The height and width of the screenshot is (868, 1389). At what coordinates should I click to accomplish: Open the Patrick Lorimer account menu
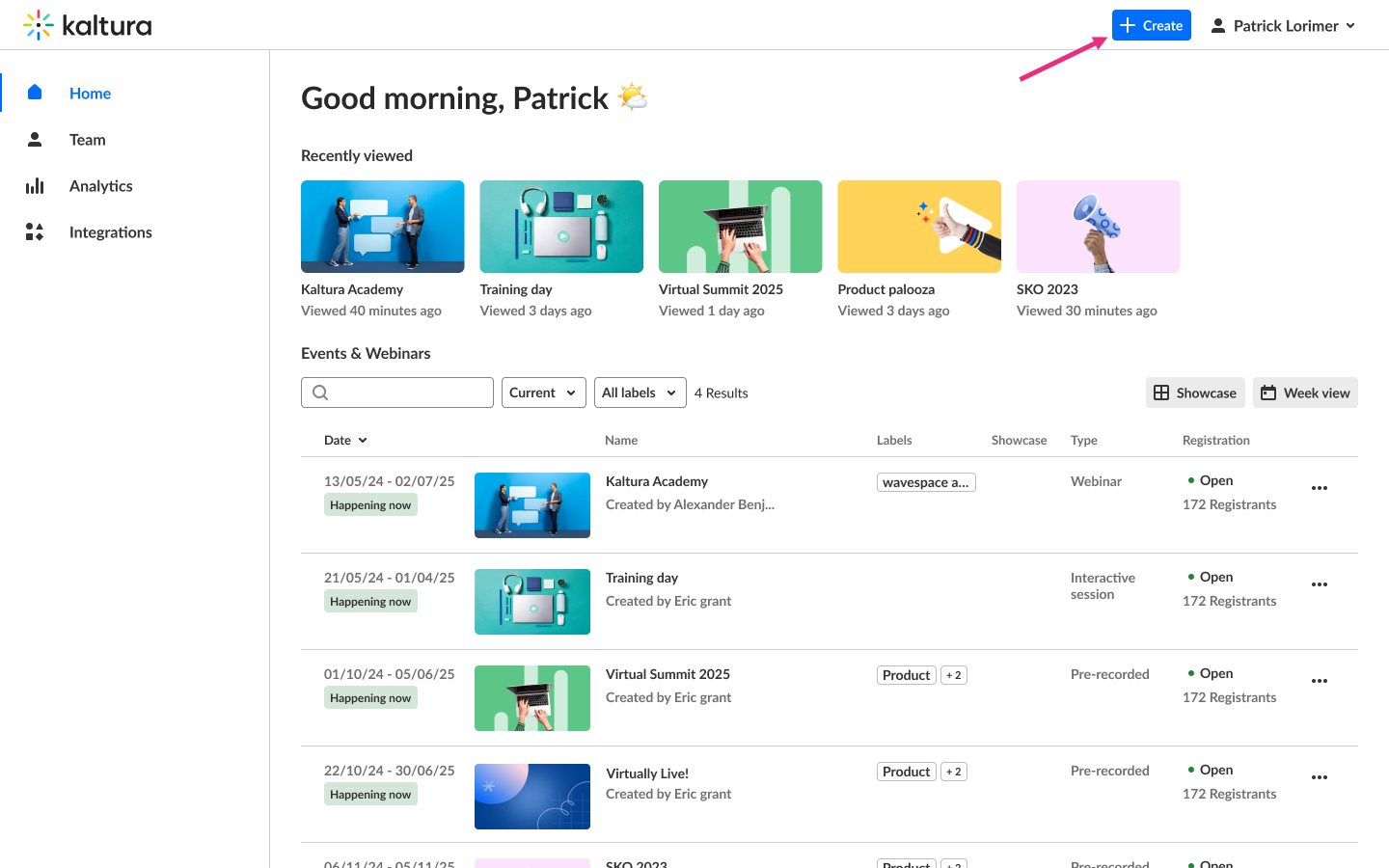[1283, 26]
